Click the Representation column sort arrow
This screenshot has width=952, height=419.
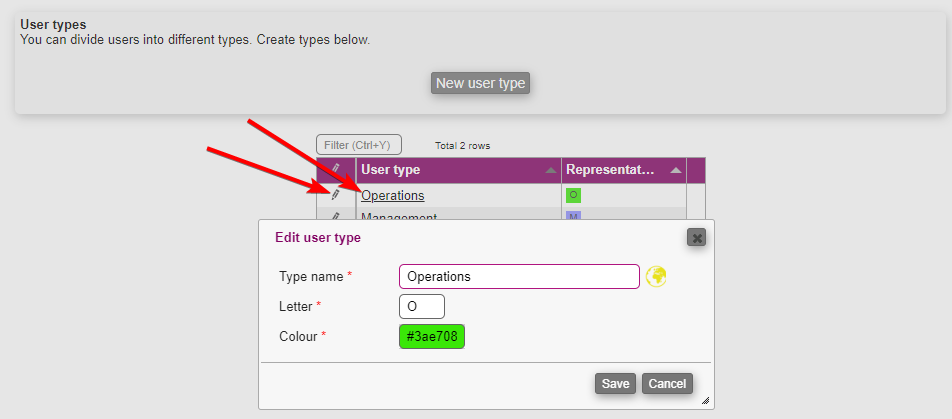coord(676,171)
